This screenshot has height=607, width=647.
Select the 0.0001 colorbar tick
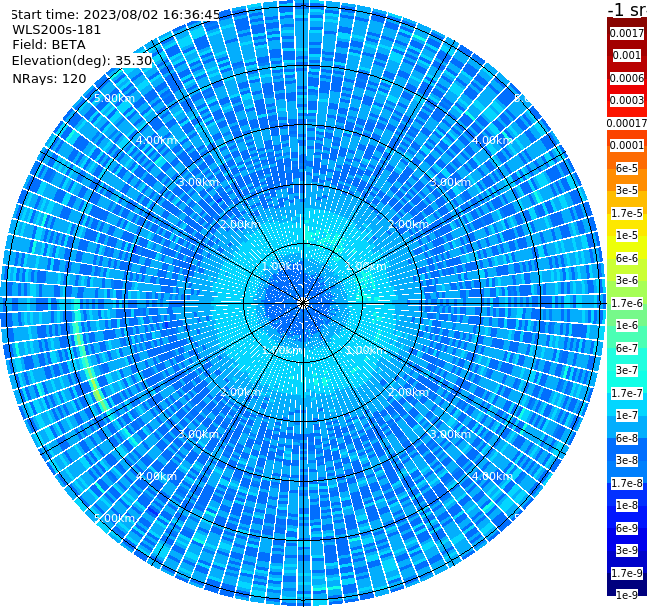tap(627, 145)
